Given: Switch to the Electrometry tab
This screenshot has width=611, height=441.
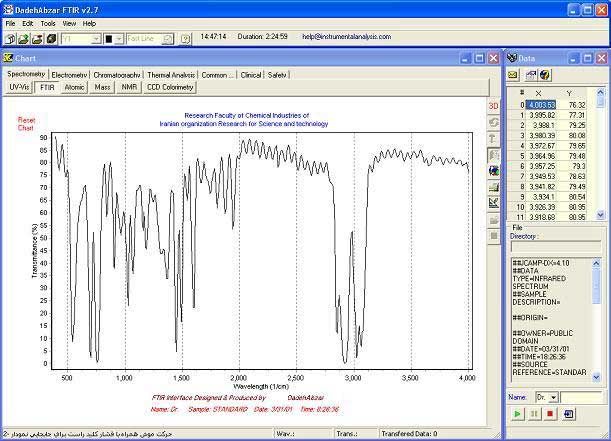Looking at the screenshot, I should coord(69,75).
